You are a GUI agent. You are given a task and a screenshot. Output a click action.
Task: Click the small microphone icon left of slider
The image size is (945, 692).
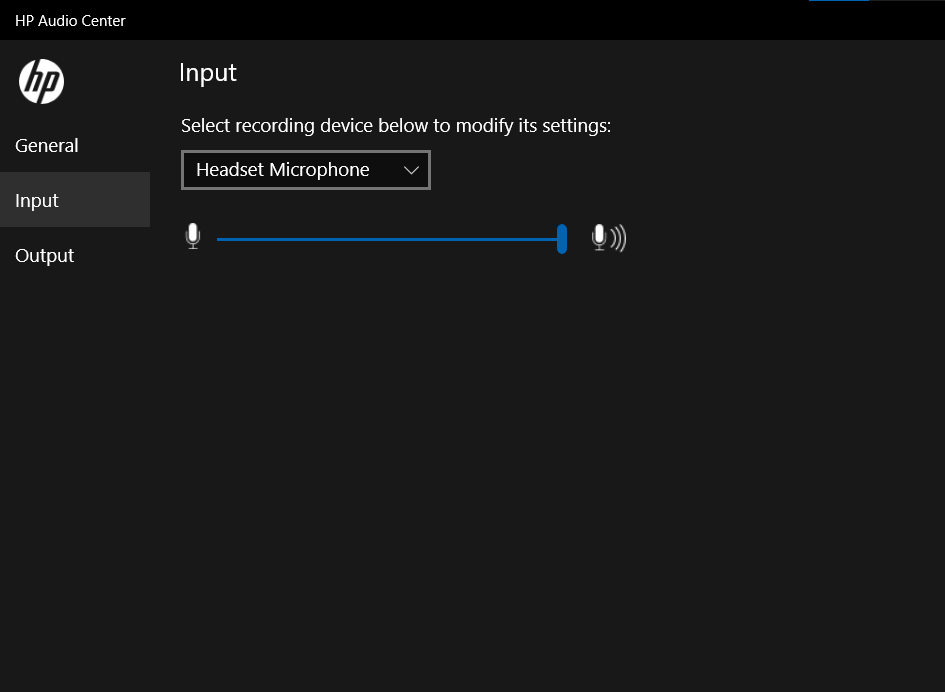192,236
